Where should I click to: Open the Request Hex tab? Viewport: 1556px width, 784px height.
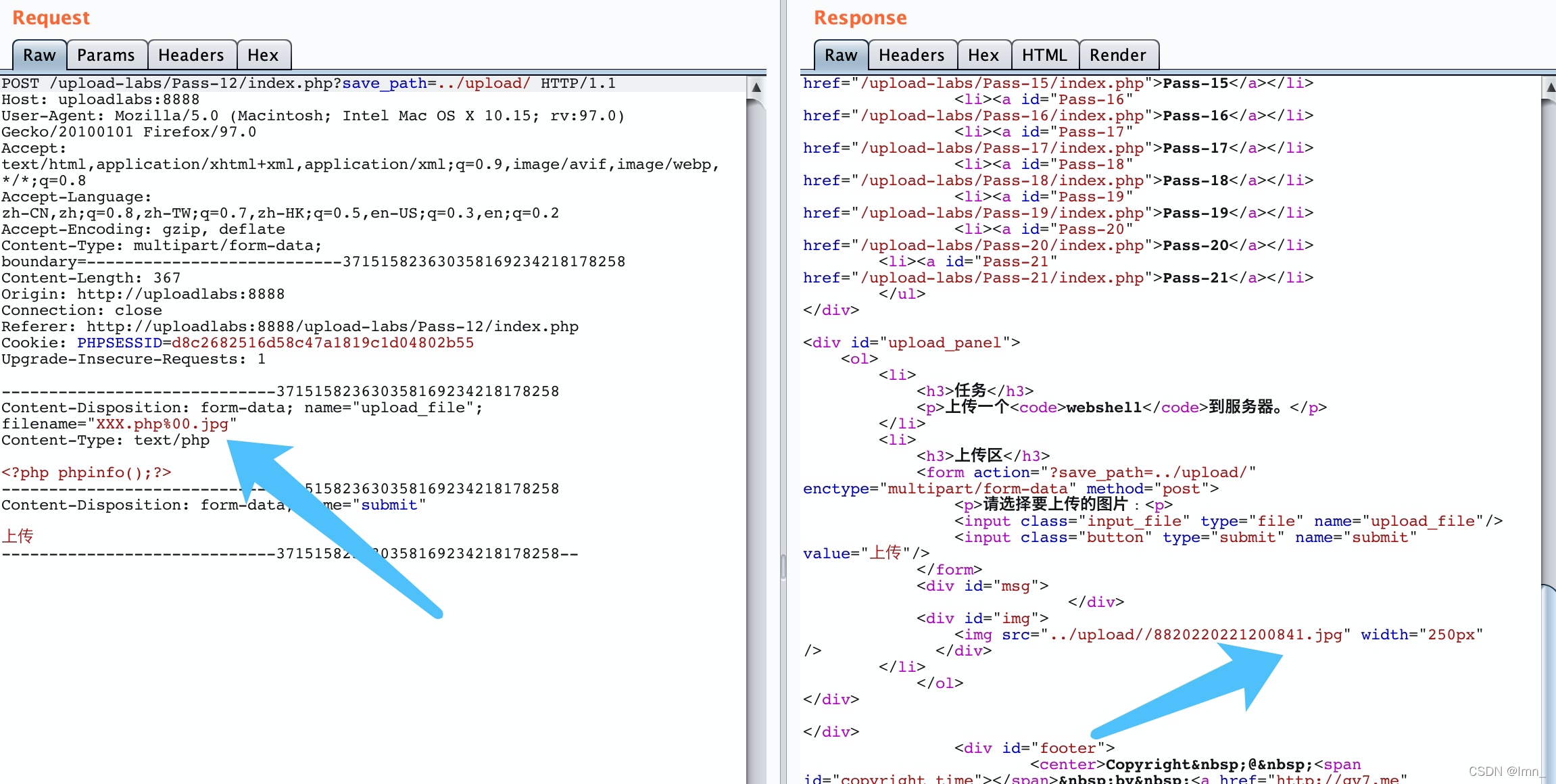(x=263, y=55)
